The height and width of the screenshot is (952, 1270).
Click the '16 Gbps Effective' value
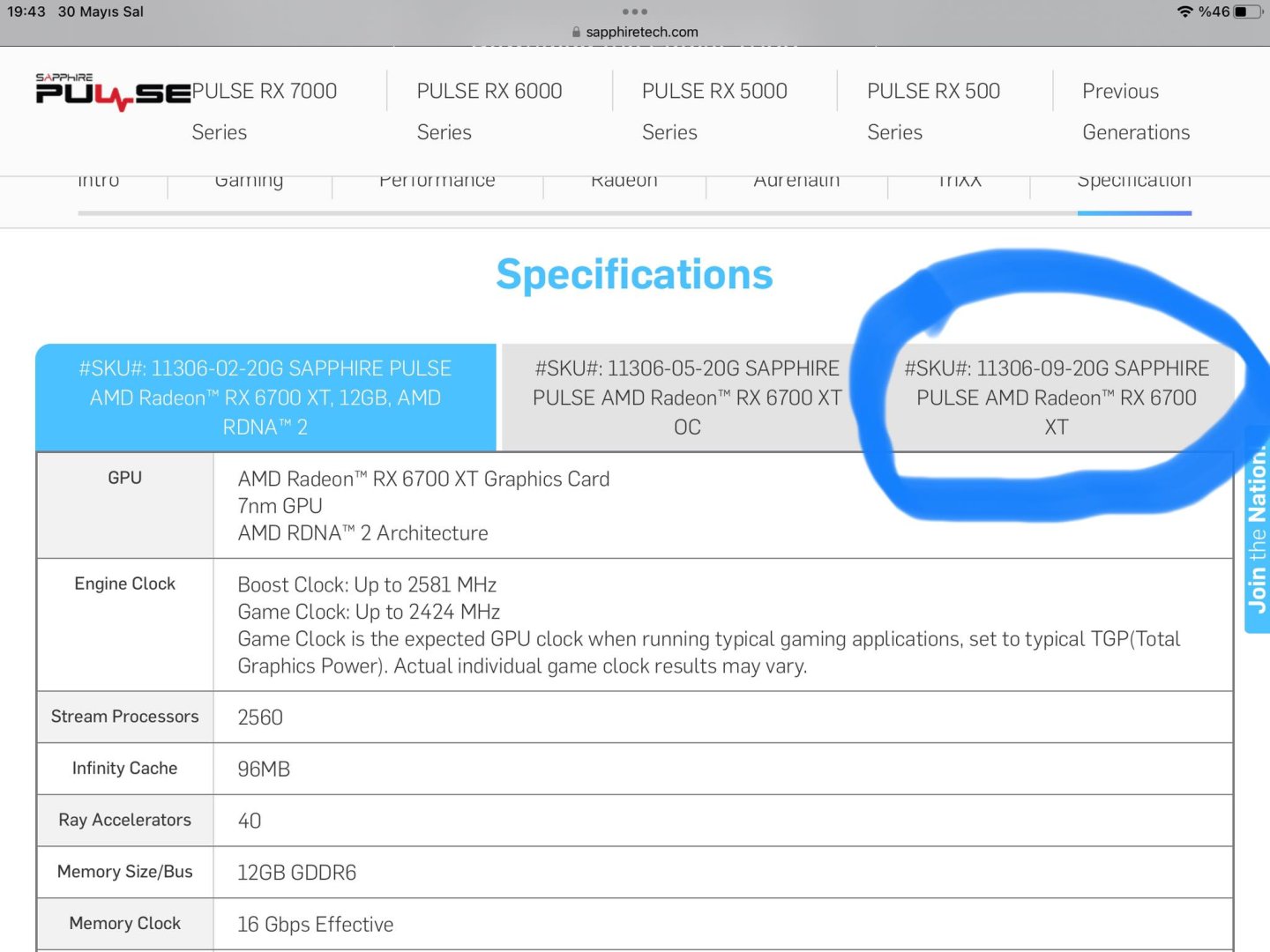coord(316,925)
